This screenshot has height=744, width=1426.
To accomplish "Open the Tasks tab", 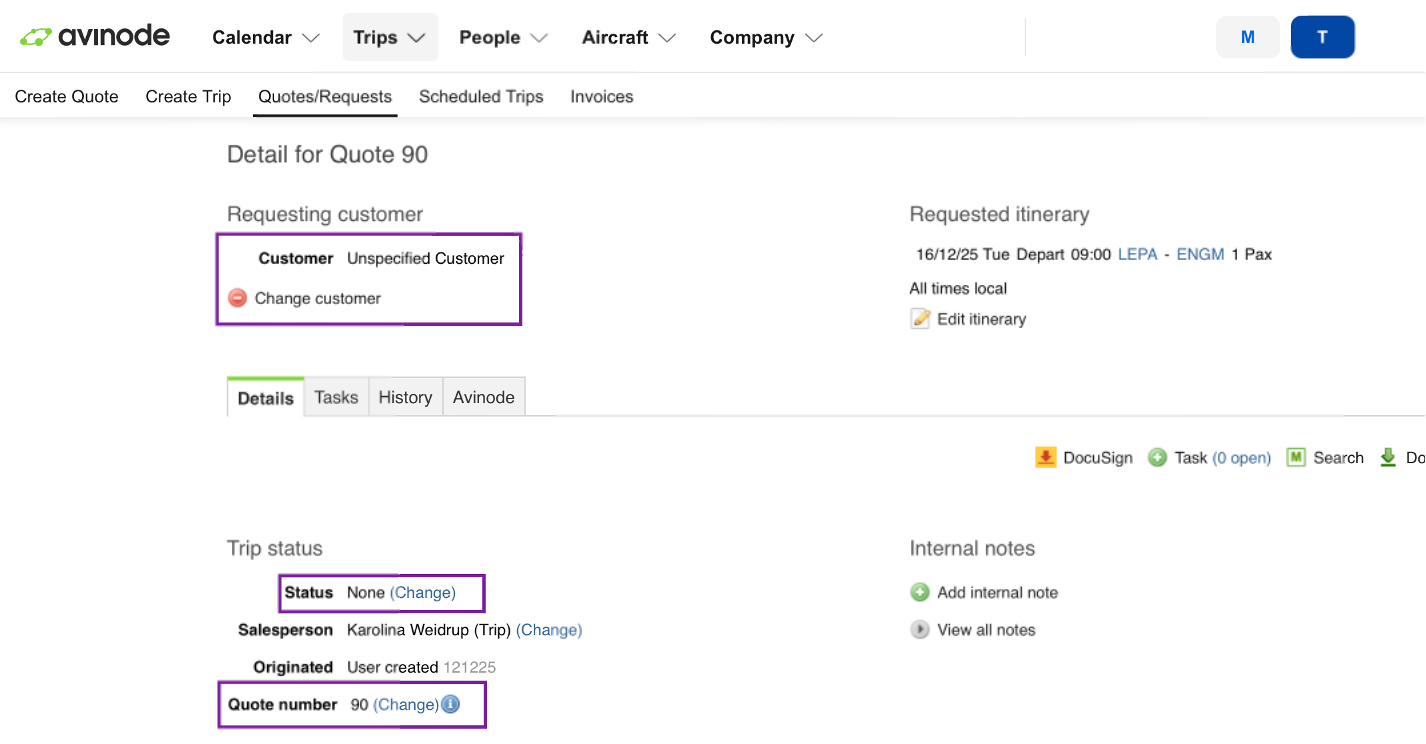I will click(x=336, y=397).
